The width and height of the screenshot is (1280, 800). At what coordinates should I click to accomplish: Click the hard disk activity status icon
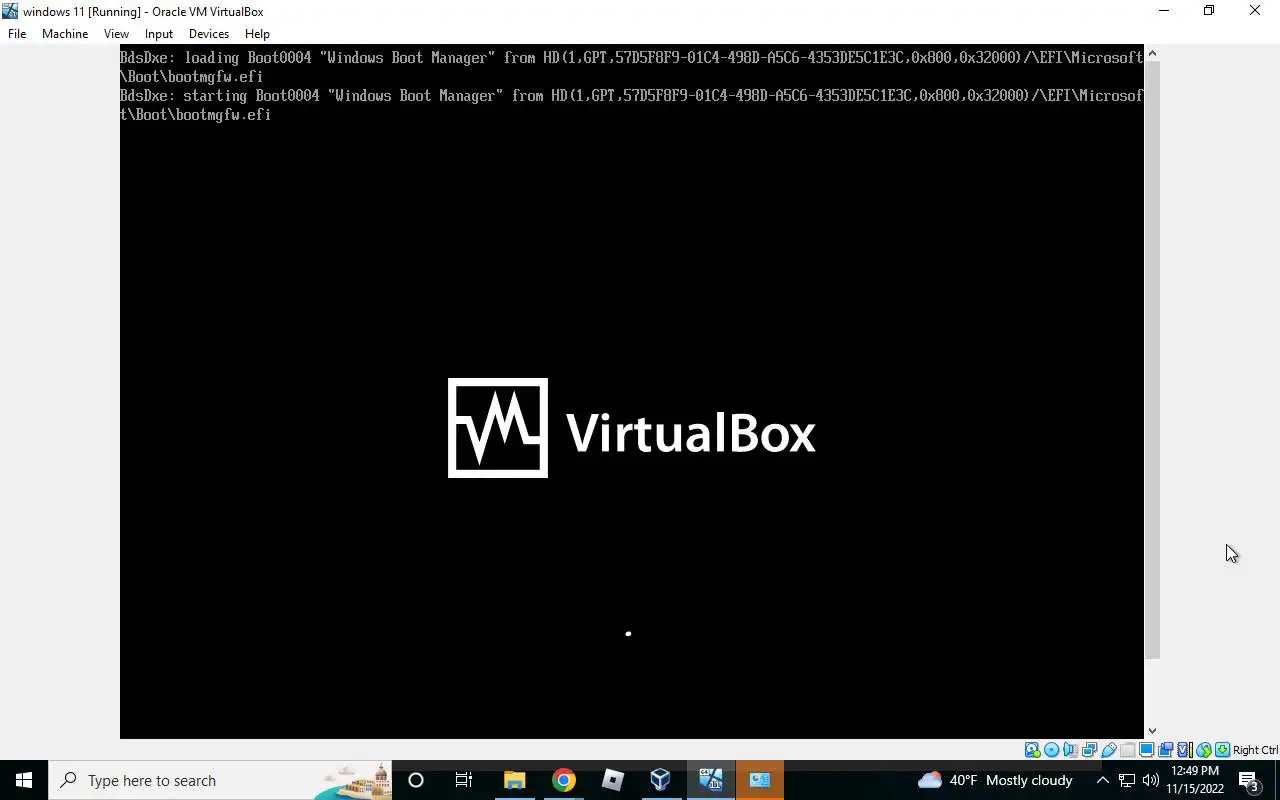pos(1032,750)
